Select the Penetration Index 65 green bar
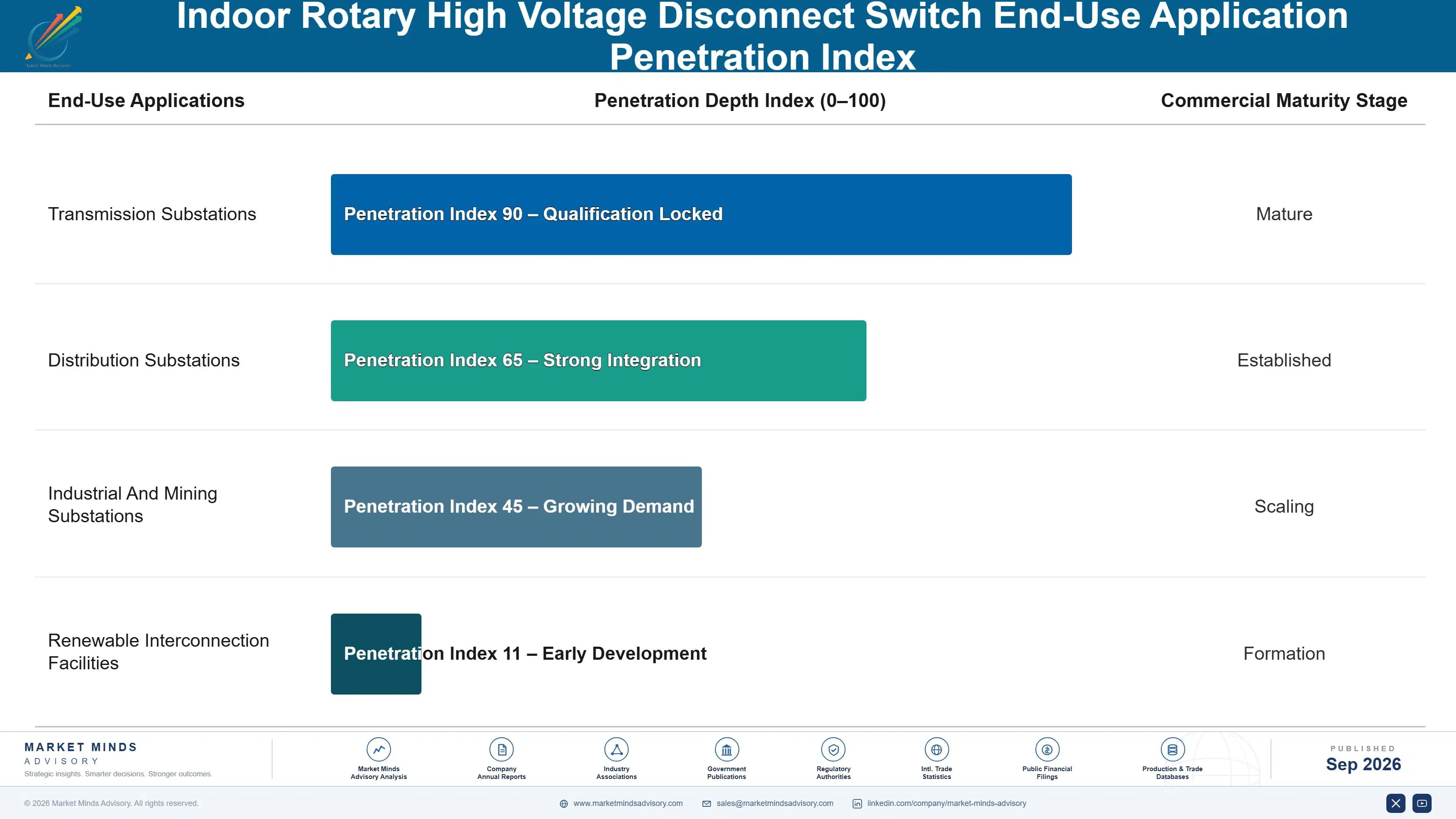Viewport: 1456px width, 819px height. click(x=598, y=361)
